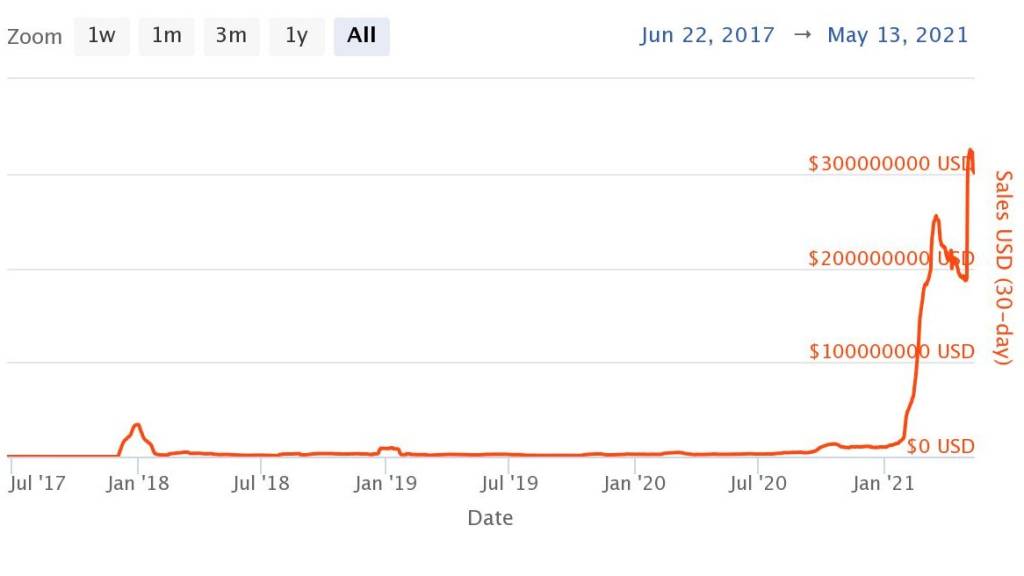Edit the end date May 13, 2021

point(897,35)
